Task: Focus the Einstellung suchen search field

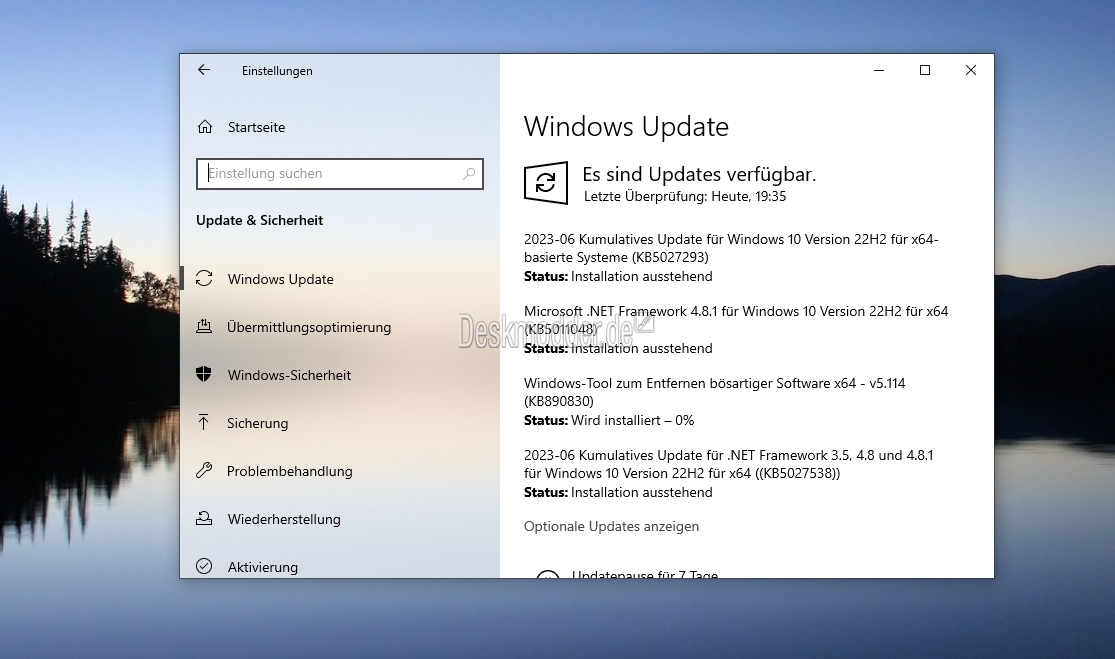Action: (x=340, y=173)
